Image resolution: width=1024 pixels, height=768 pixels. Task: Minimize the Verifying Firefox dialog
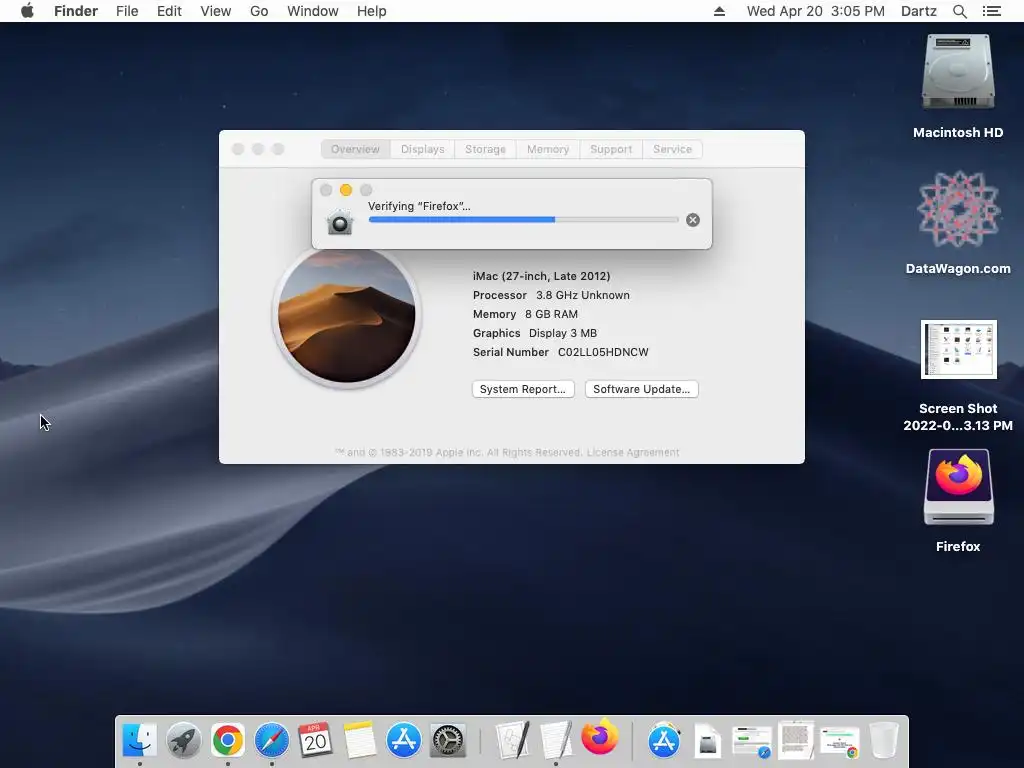pyautogui.click(x=346, y=190)
